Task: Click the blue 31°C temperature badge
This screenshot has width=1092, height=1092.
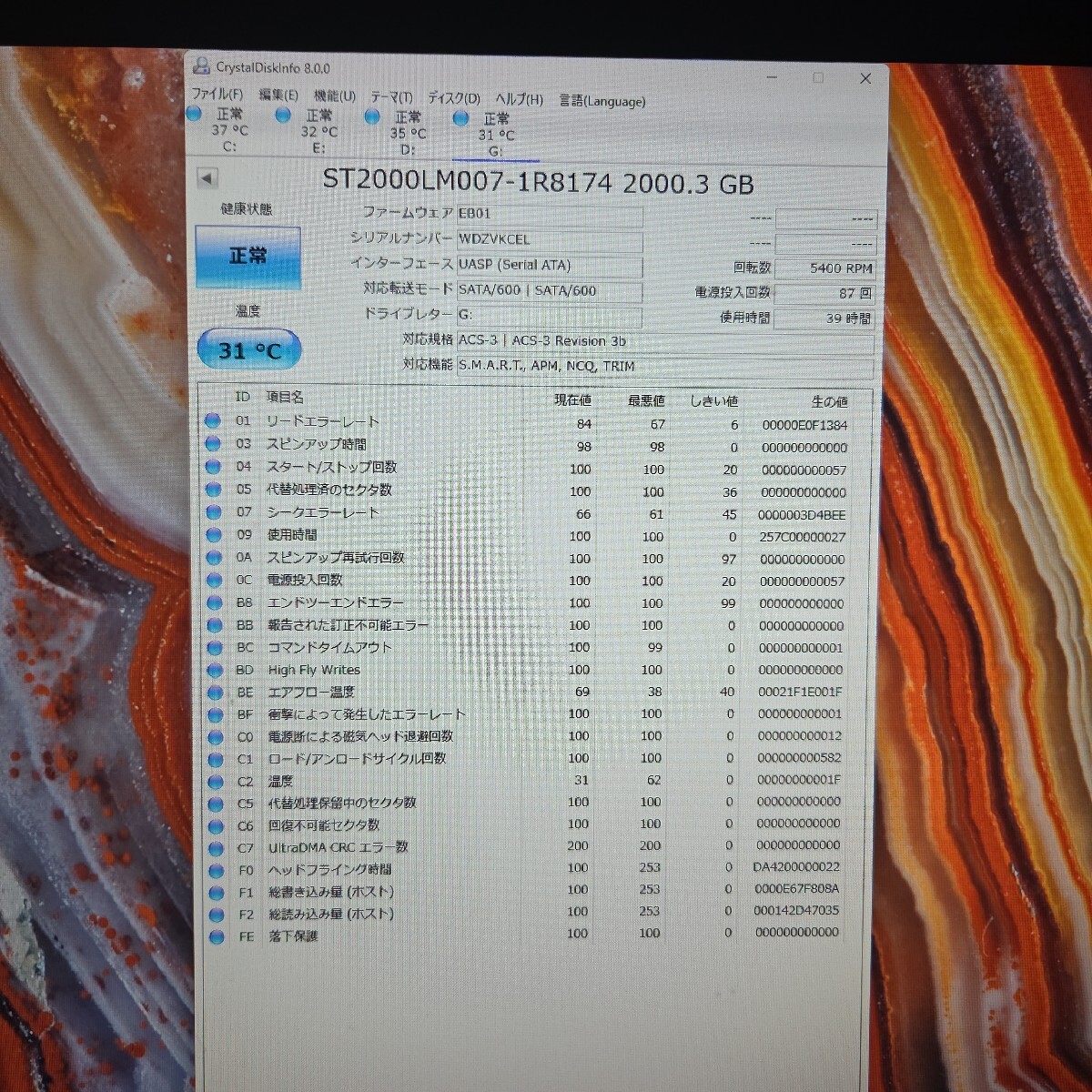Action: pos(248,349)
